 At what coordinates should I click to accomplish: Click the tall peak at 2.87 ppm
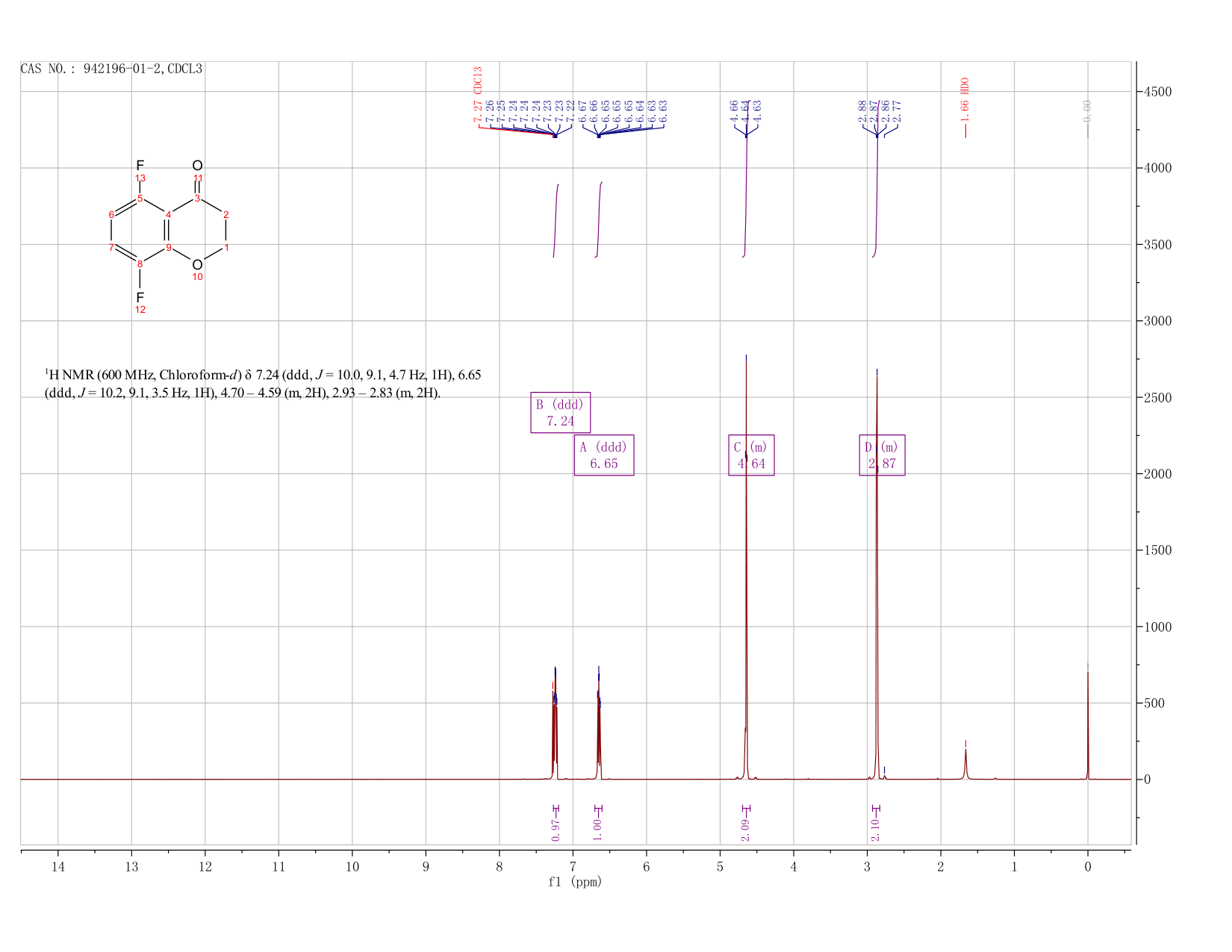click(x=877, y=575)
